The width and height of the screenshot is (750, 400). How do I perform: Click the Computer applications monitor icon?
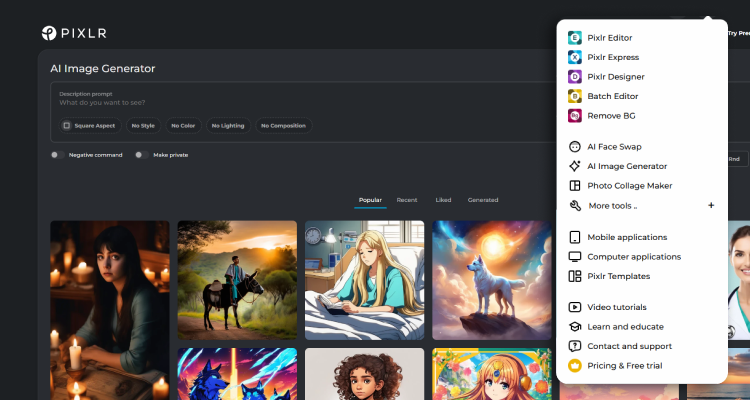click(574, 257)
